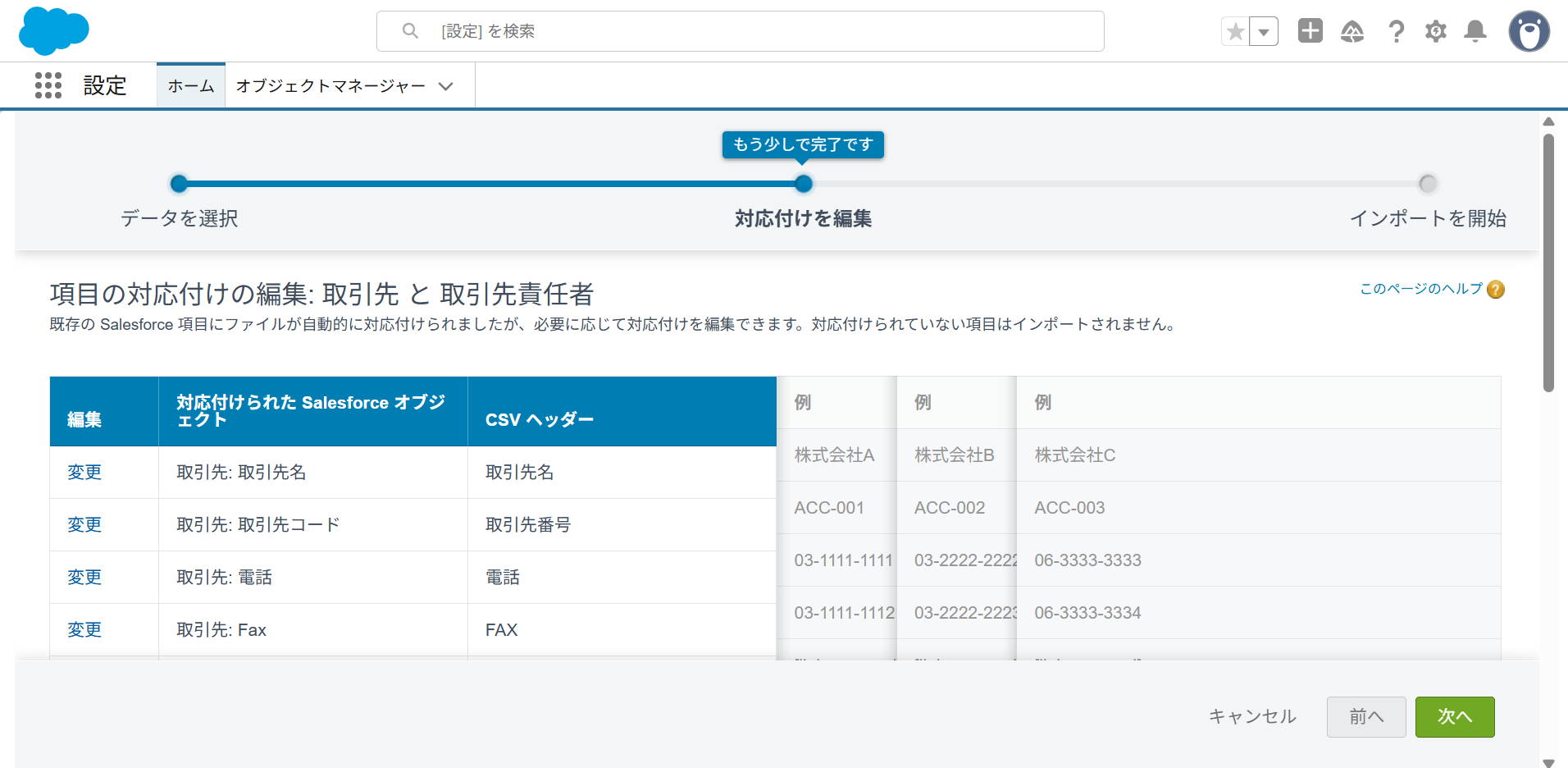Image resolution: width=1568 pixels, height=768 pixels.
Task: Click the Salesforce cloud logo
Action: point(54,31)
